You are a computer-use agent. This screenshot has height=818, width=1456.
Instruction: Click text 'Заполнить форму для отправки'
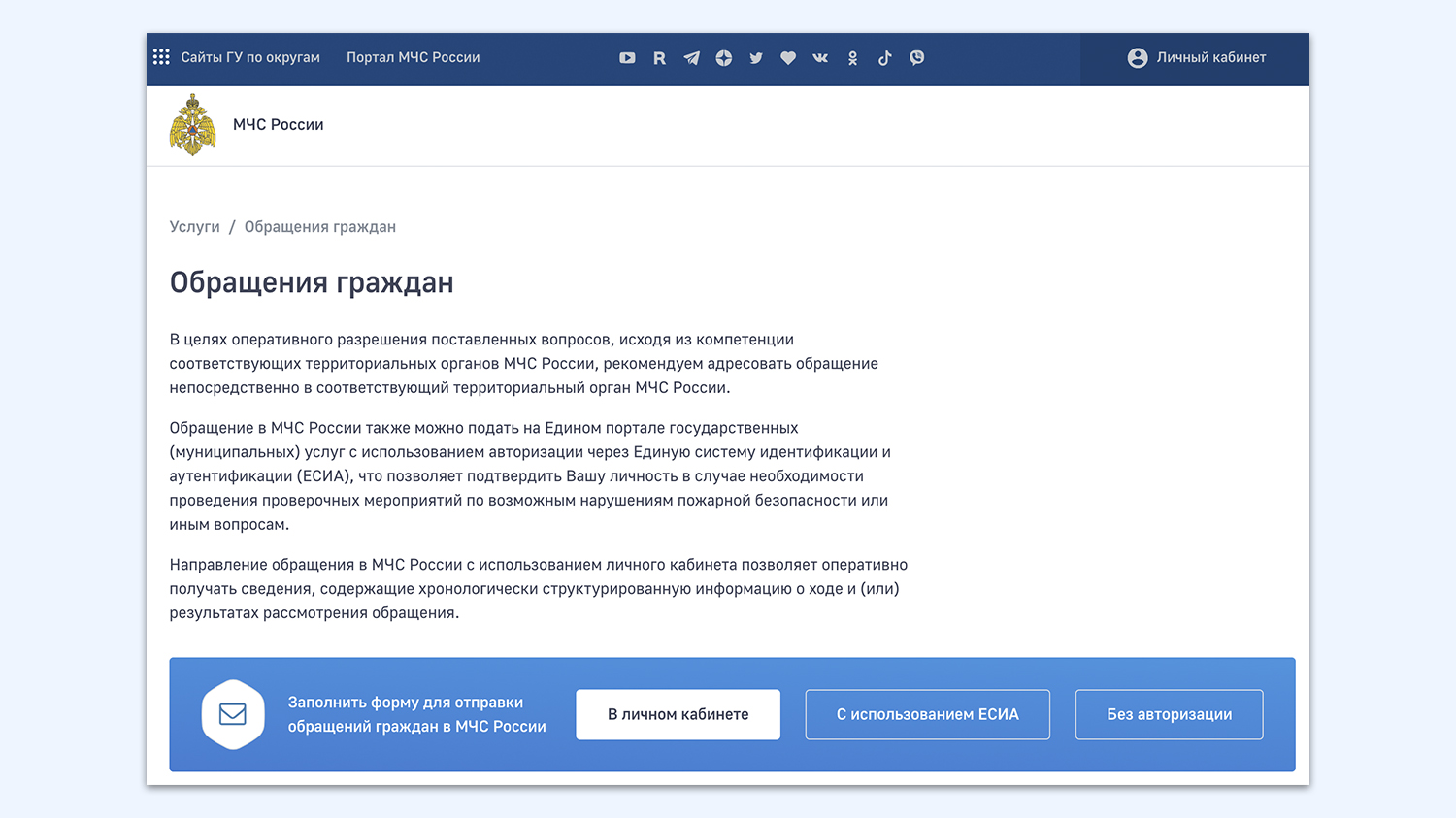(406, 703)
